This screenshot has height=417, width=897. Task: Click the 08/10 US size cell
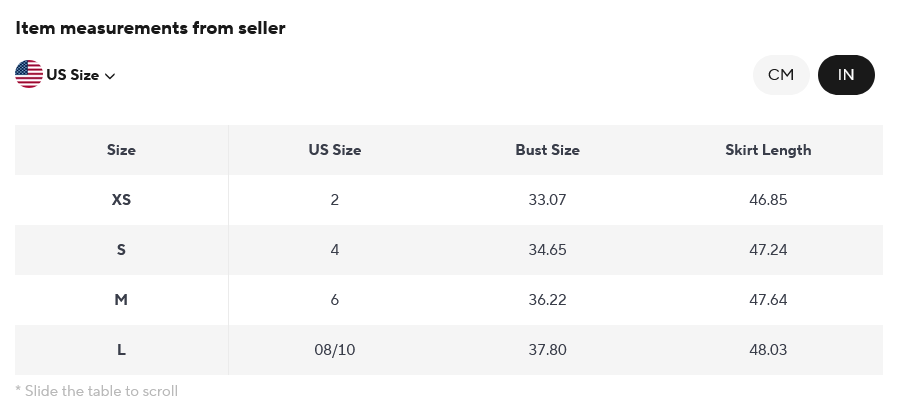pos(334,350)
